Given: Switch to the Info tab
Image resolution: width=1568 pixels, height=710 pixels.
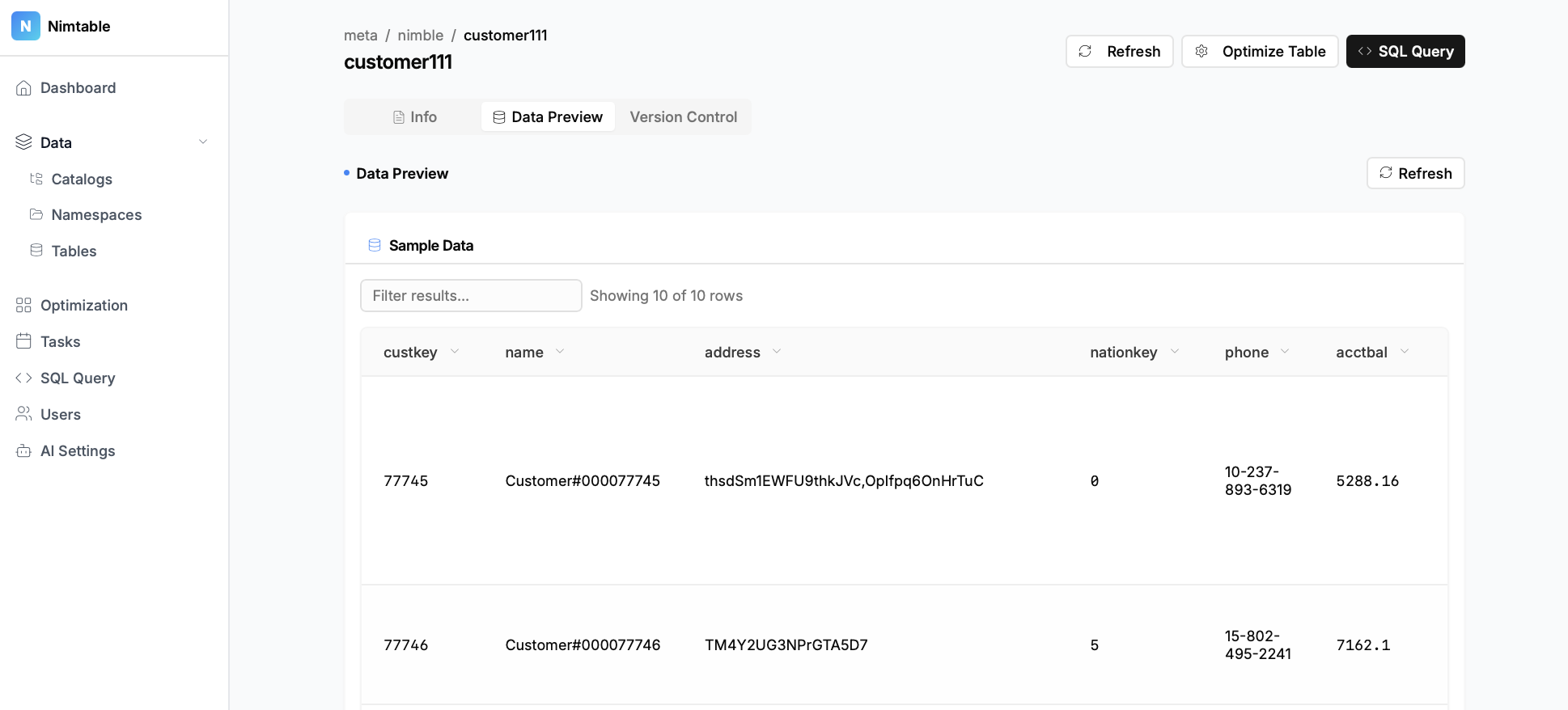Looking at the screenshot, I should pyautogui.click(x=414, y=117).
